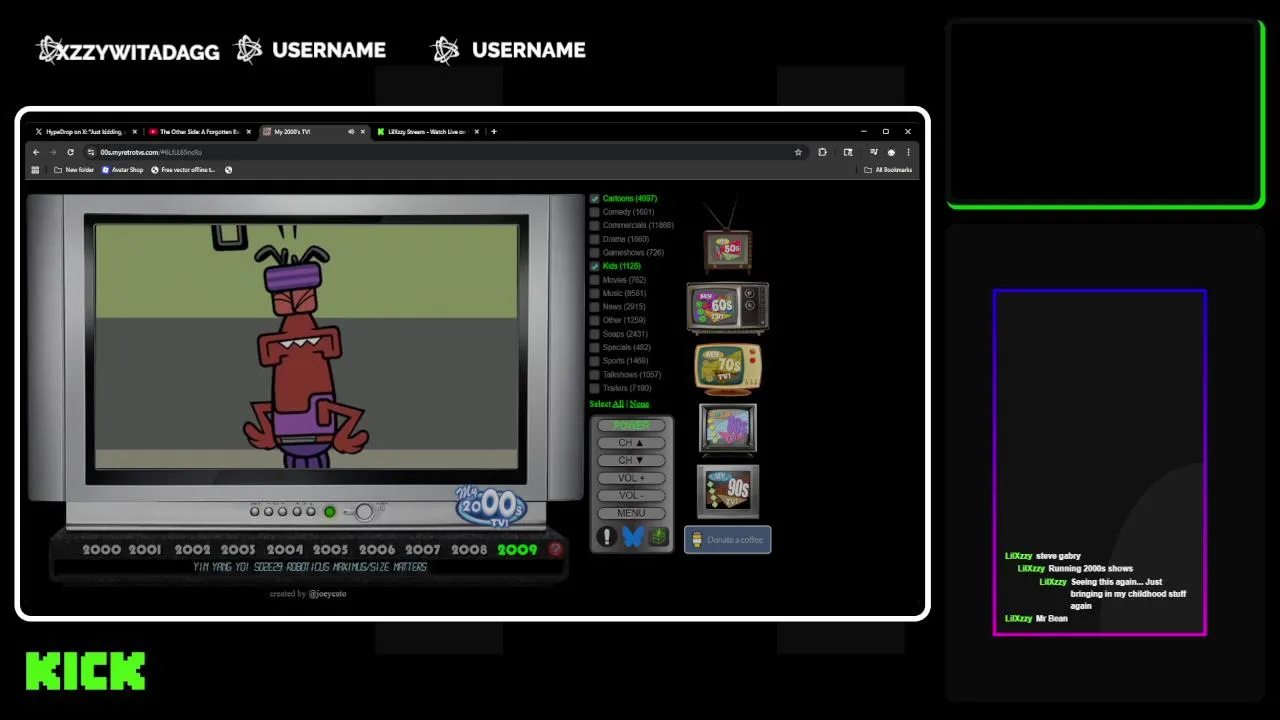
Task: Click the Kick logo in the overlay
Action: (86, 671)
